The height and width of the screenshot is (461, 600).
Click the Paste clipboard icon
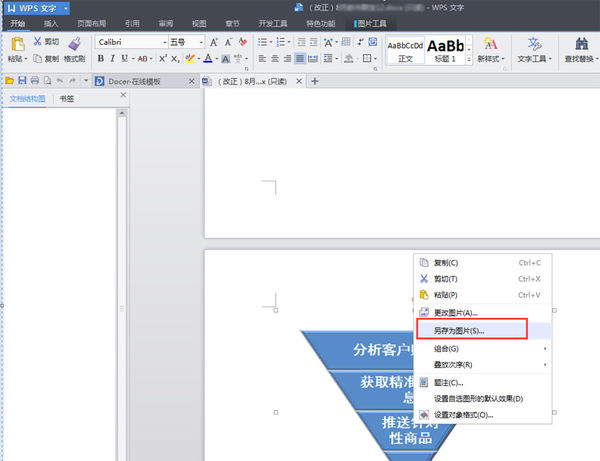[x=17, y=44]
